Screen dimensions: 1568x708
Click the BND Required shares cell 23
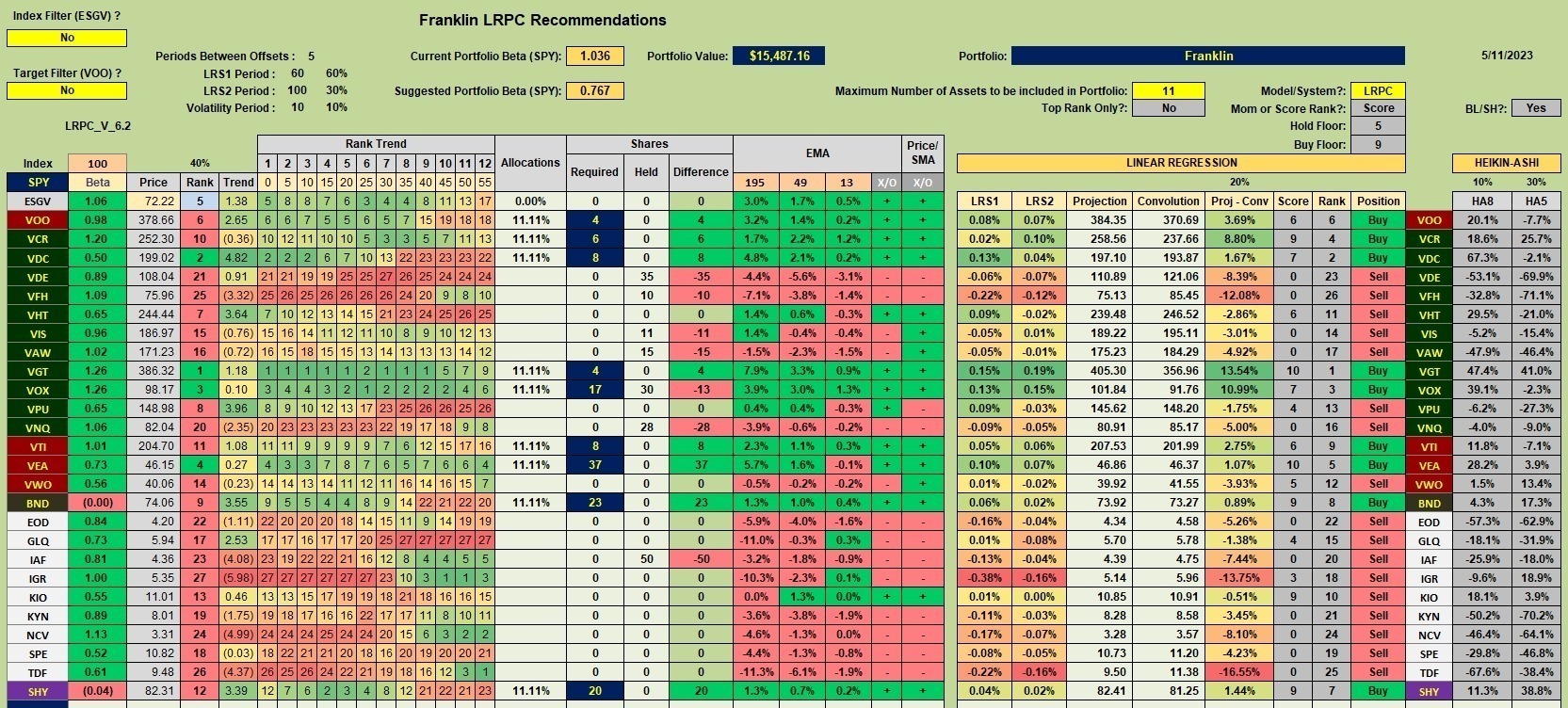[x=595, y=503]
